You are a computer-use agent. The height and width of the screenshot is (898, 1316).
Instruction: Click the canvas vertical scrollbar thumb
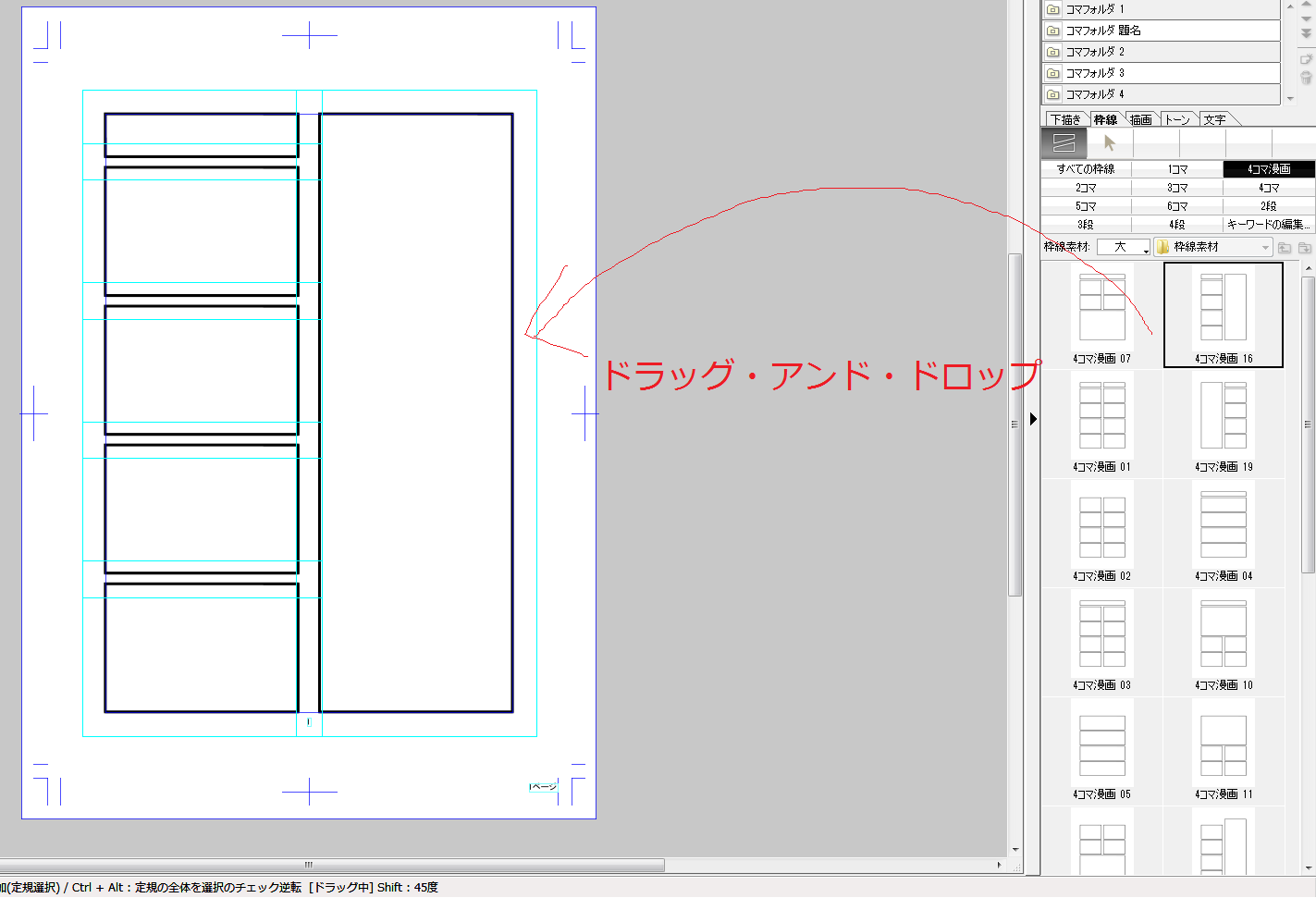(x=1015, y=424)
